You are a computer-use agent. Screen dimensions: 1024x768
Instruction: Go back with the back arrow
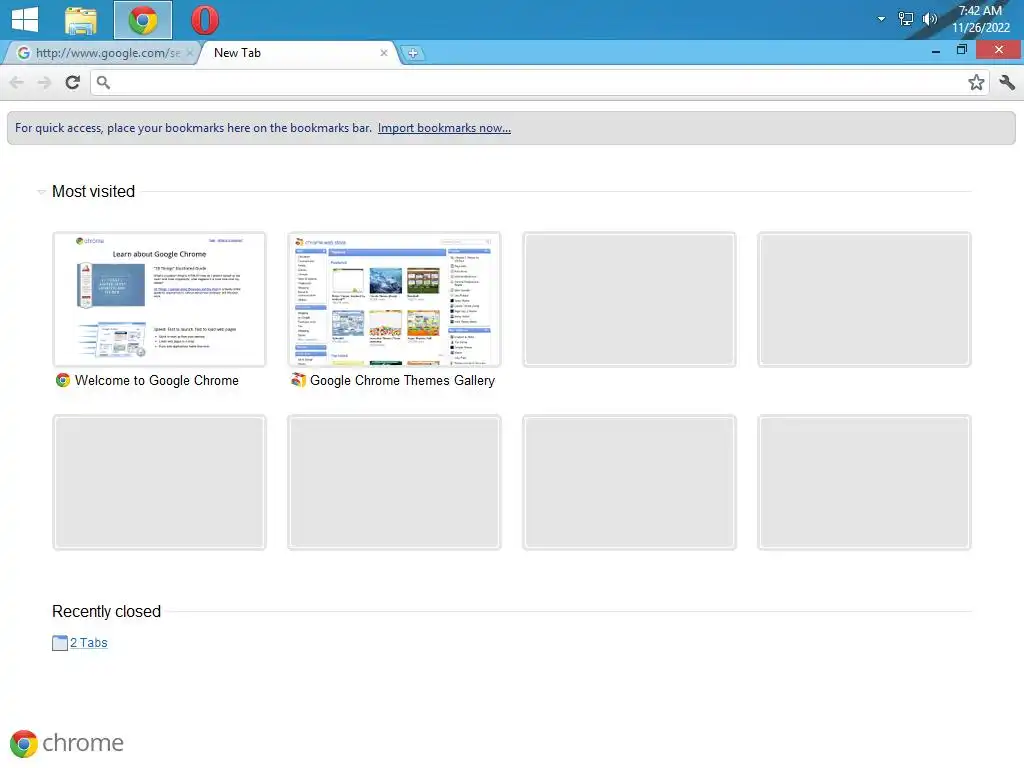pos(17,82)
